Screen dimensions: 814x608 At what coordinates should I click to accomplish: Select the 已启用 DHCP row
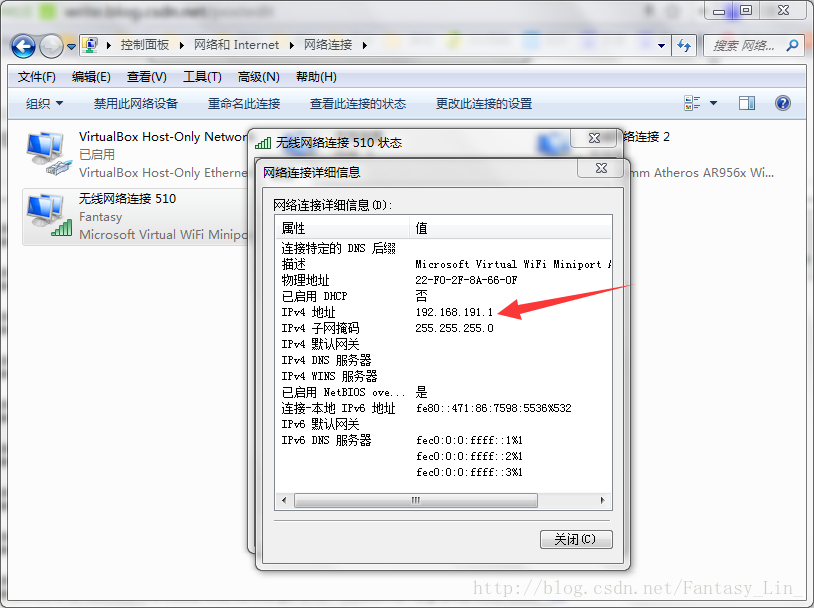444,296
